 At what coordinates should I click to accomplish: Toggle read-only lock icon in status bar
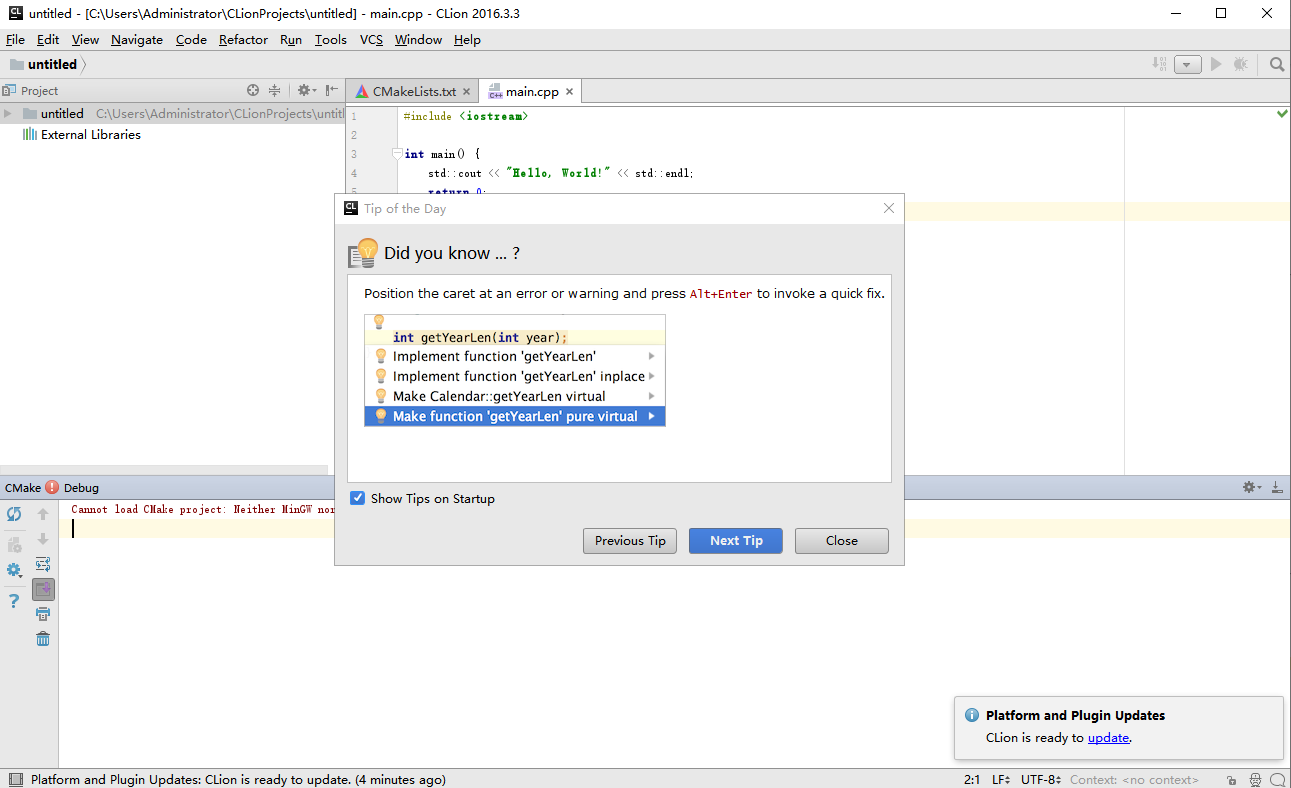pyautogui.click(x=1231, y=779)
